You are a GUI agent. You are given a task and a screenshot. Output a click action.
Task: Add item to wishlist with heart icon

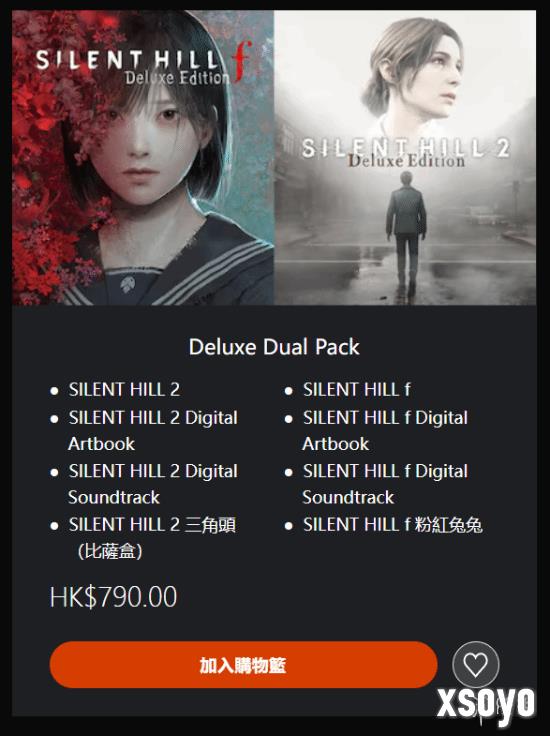coord(475,664)
